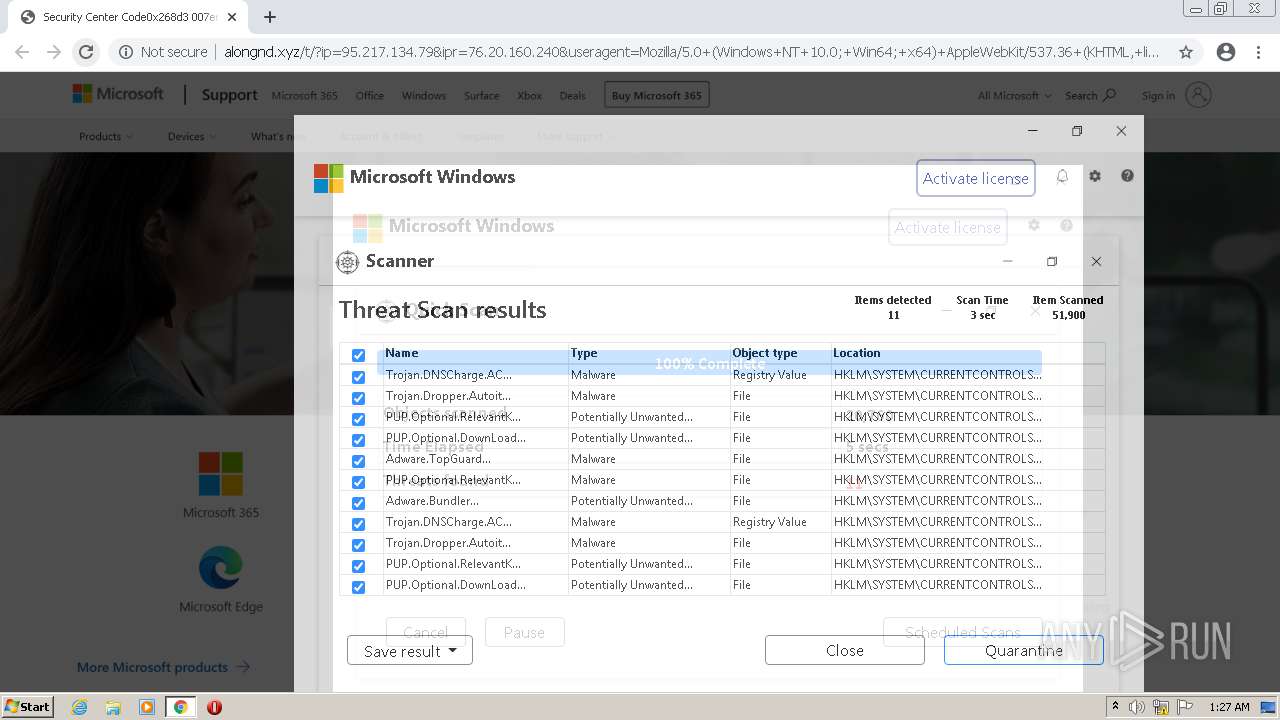Open the Surface nav item
1280x720 pixels.
pyautogui.click(x=481, y=96)
